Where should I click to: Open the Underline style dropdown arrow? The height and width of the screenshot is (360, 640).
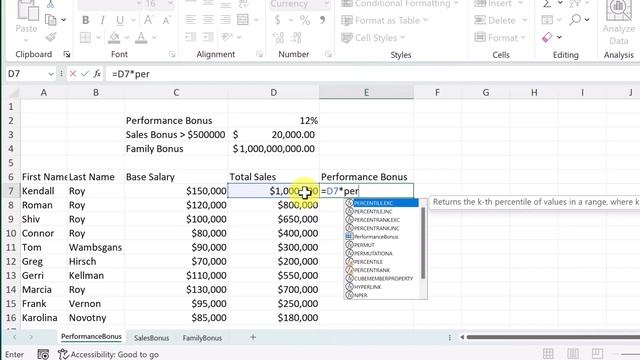point(133,20)
